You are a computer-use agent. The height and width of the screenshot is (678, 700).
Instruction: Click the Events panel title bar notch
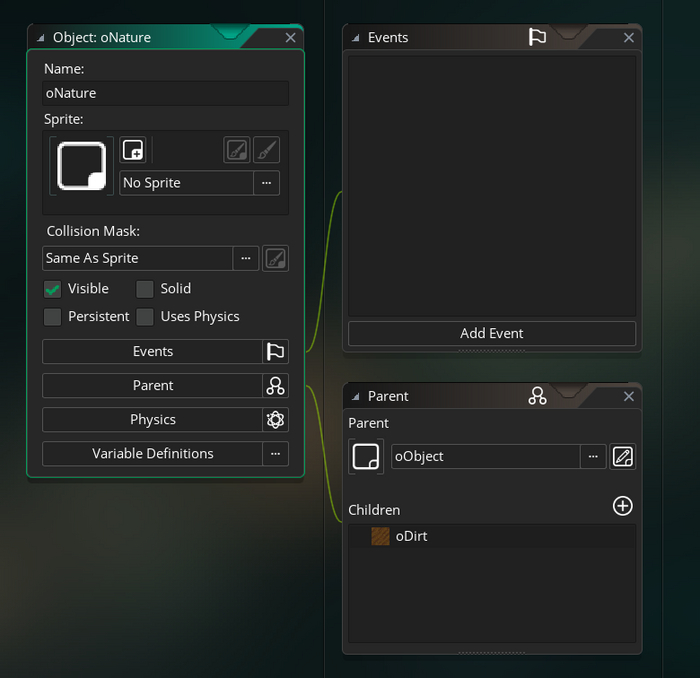[568, 32]
